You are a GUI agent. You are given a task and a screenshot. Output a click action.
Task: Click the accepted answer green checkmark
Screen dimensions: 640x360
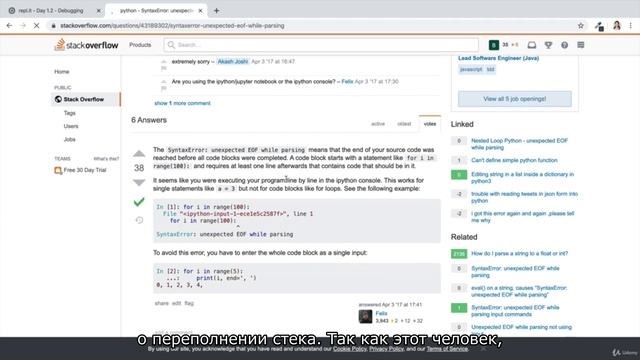pos(139,202)
